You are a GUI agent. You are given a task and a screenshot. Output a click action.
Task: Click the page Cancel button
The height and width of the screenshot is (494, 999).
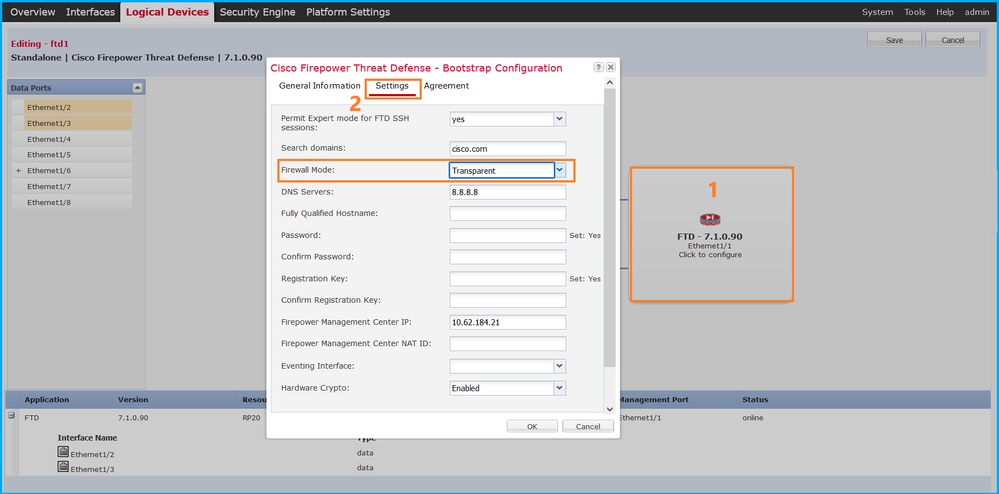click(x=952, y=40)
